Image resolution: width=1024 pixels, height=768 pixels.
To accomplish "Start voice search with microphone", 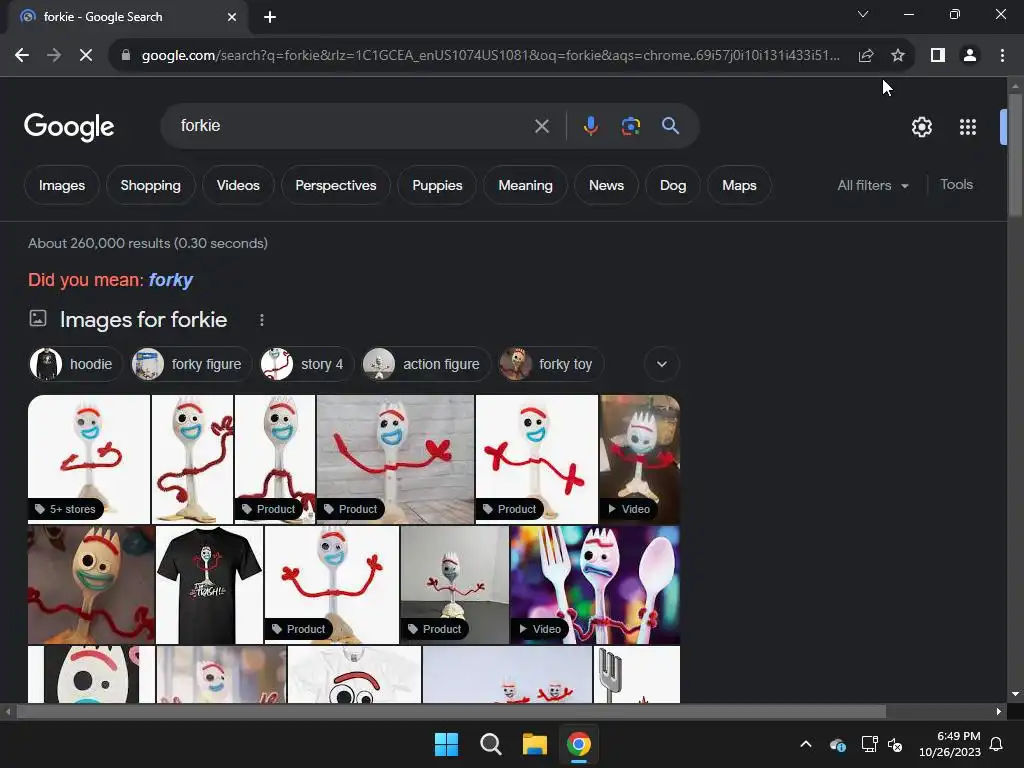I will (x=590, y=126).
